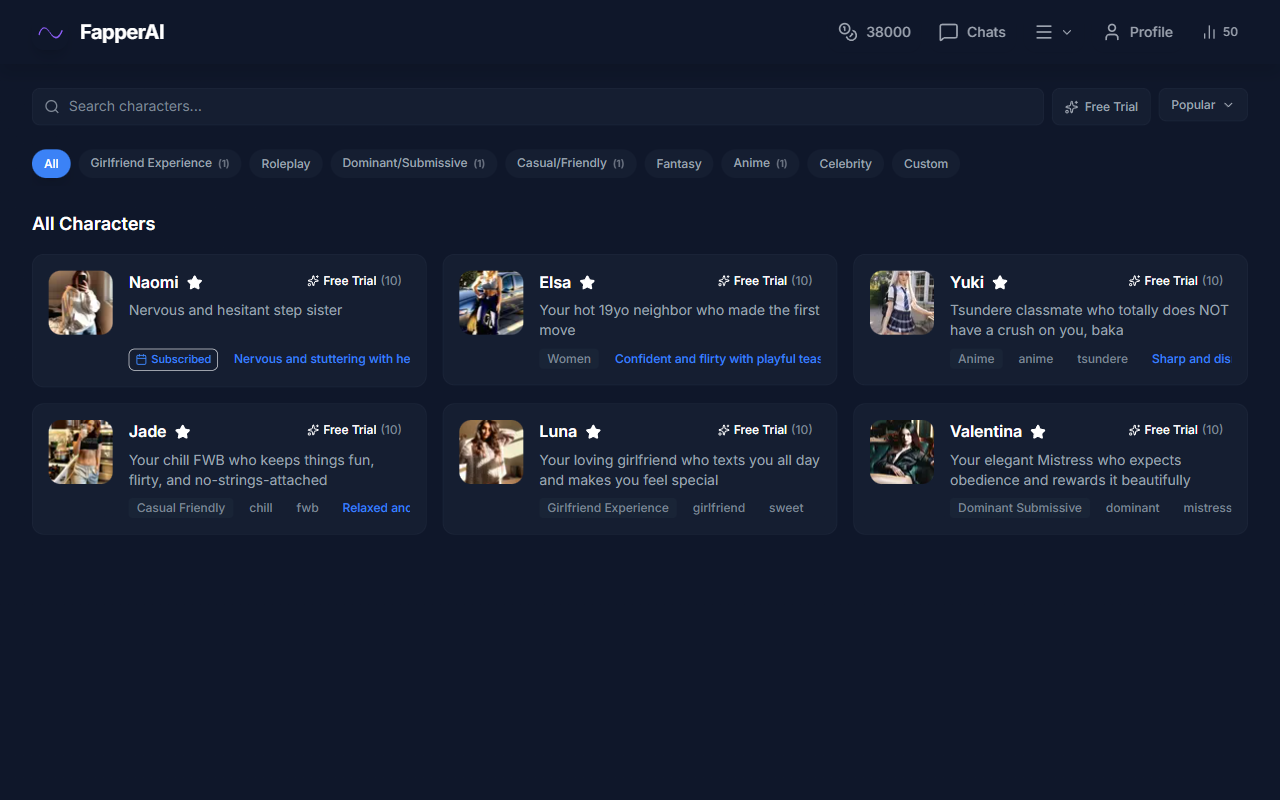This screenshot has height=800, width=1280.
Task: Open Chats via the chat bubble icon
Action: (x=948, y=31)
